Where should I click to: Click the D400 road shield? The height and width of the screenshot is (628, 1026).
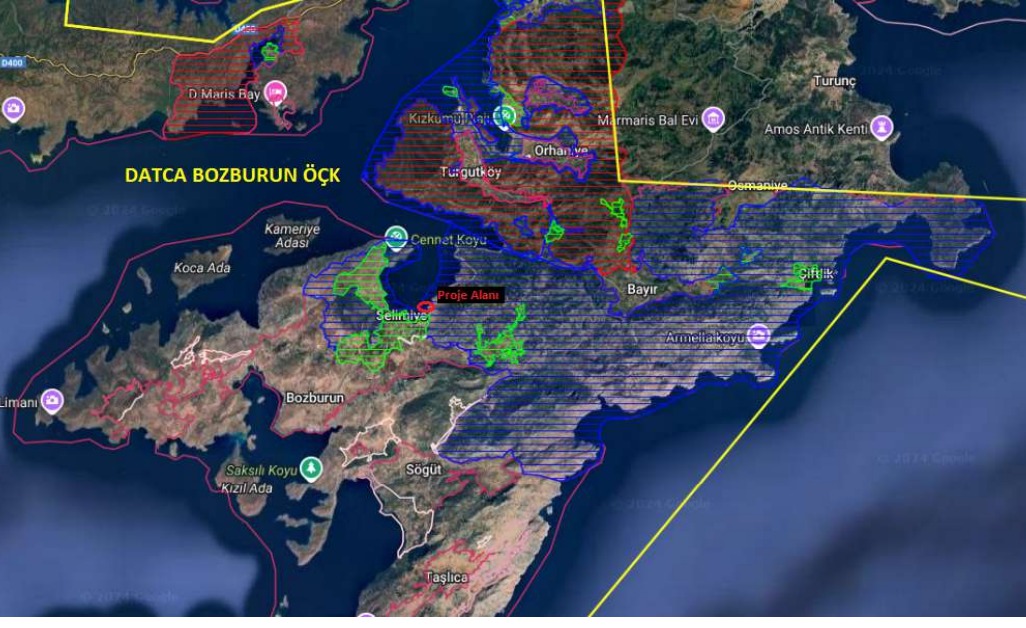(x=12, y=62)
